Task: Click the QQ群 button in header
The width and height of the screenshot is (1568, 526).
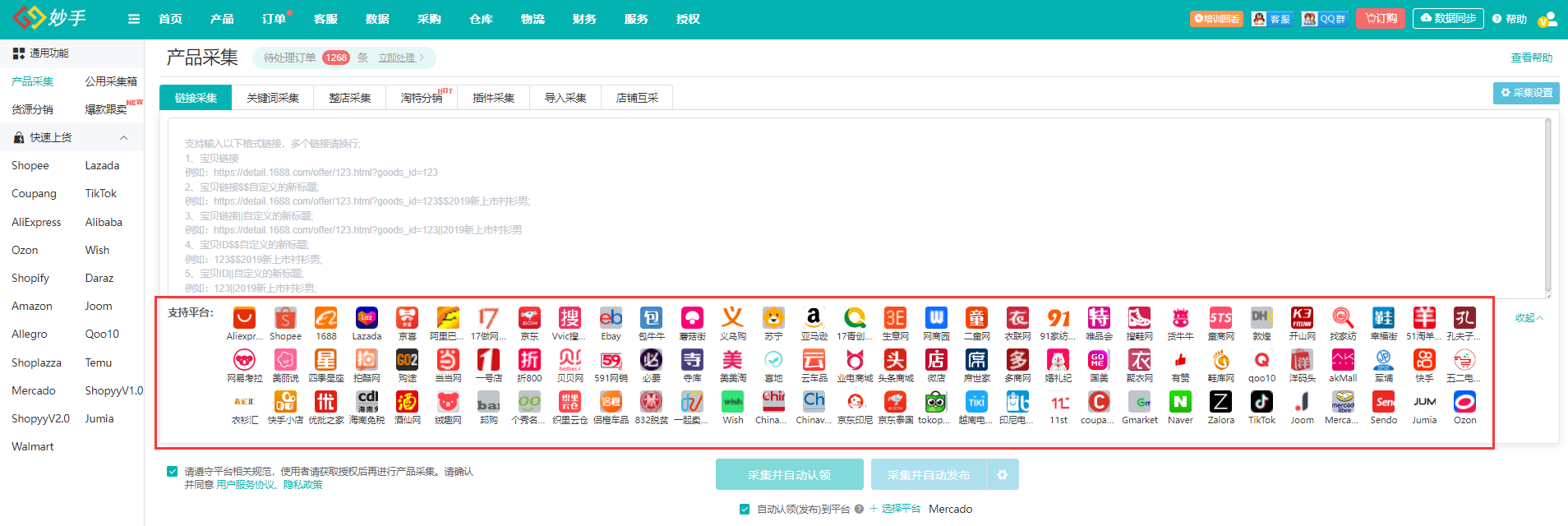Action: 1326,19
